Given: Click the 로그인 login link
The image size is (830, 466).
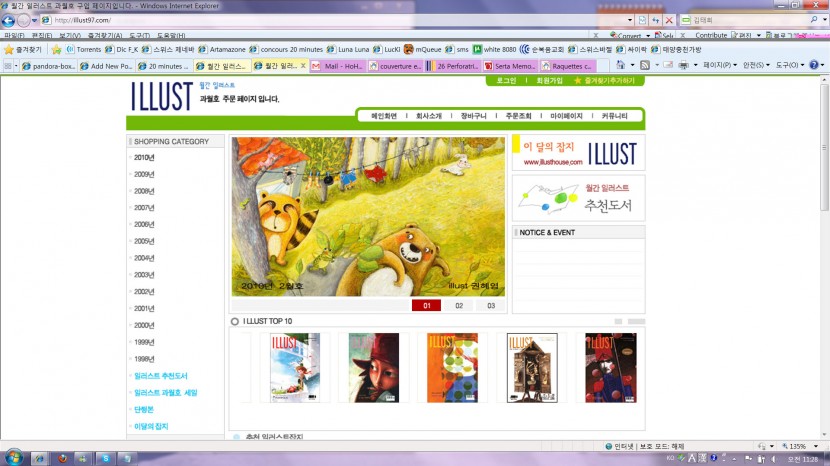Looking at the screenshot, I should click(x=506, y=80).
